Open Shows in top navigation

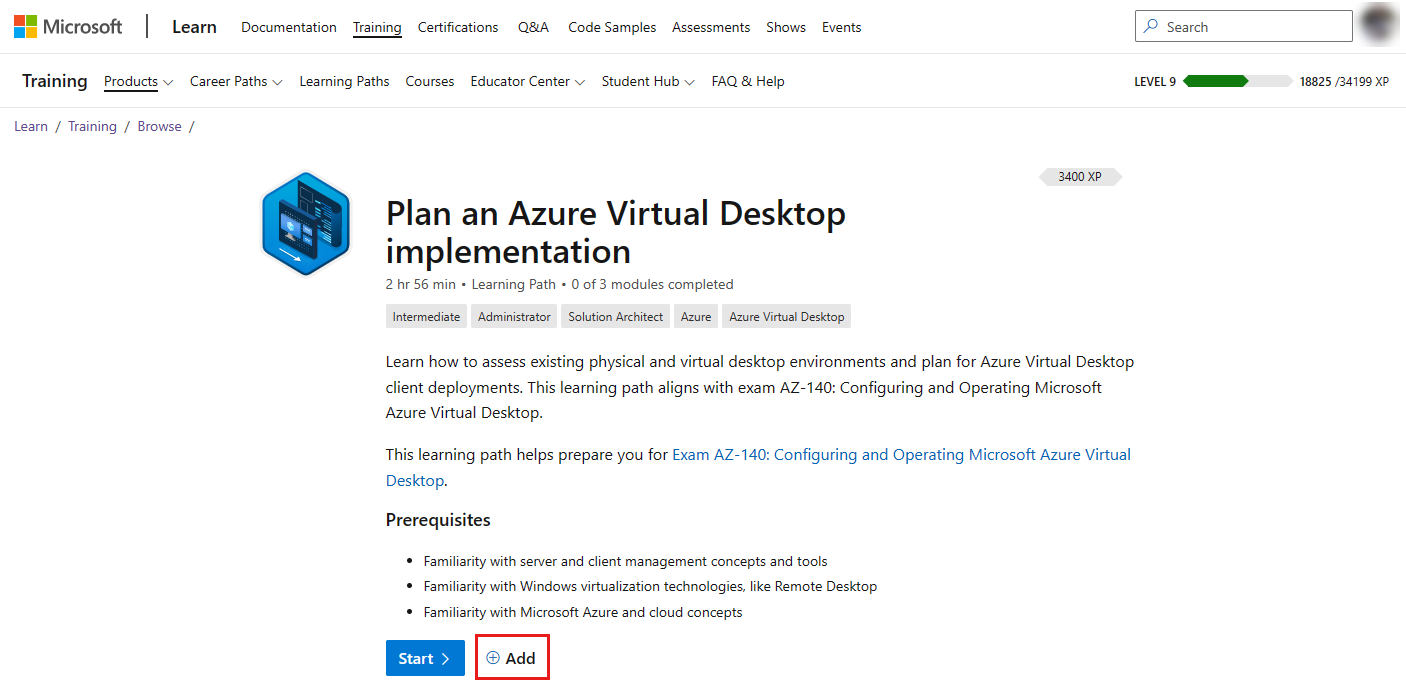(x=786, y=27)
